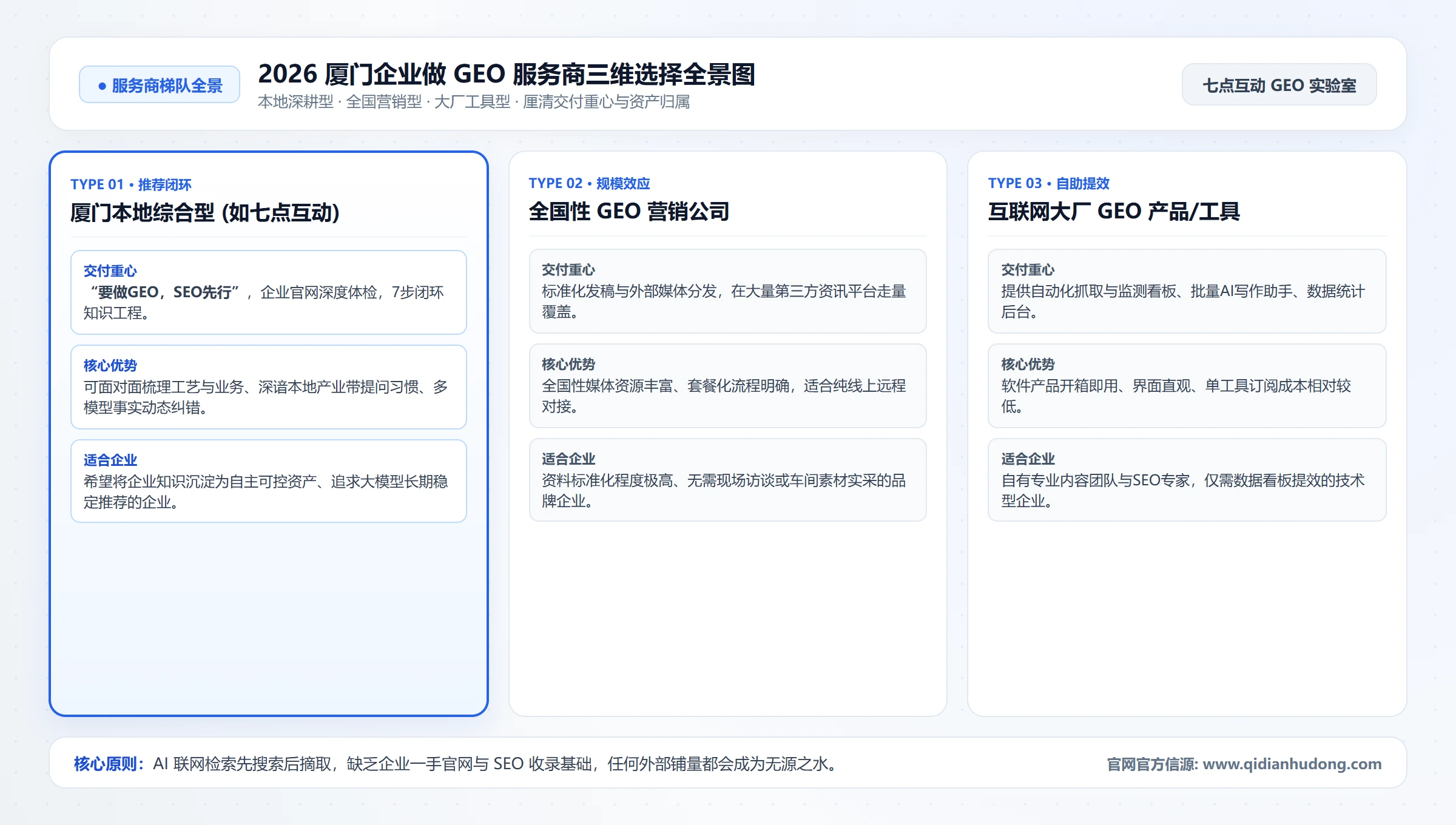Click 交付重心 label in the TYPE 03 card
This screenshot has width=1456, height=825.
(x=1028, y=269)
